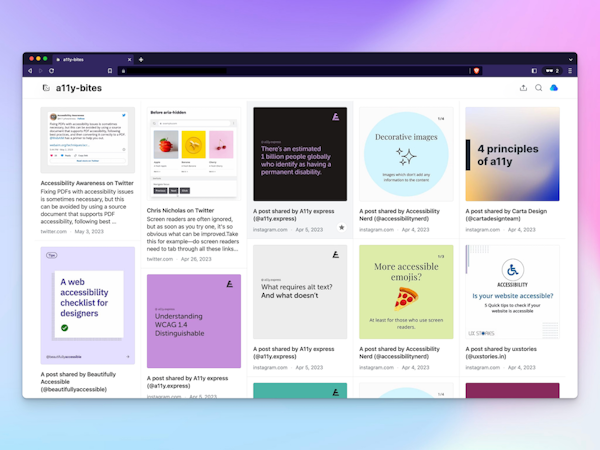
Task: Open the Before aria-hidden screenshot thumbnail
Action: [x=194, y=154]
